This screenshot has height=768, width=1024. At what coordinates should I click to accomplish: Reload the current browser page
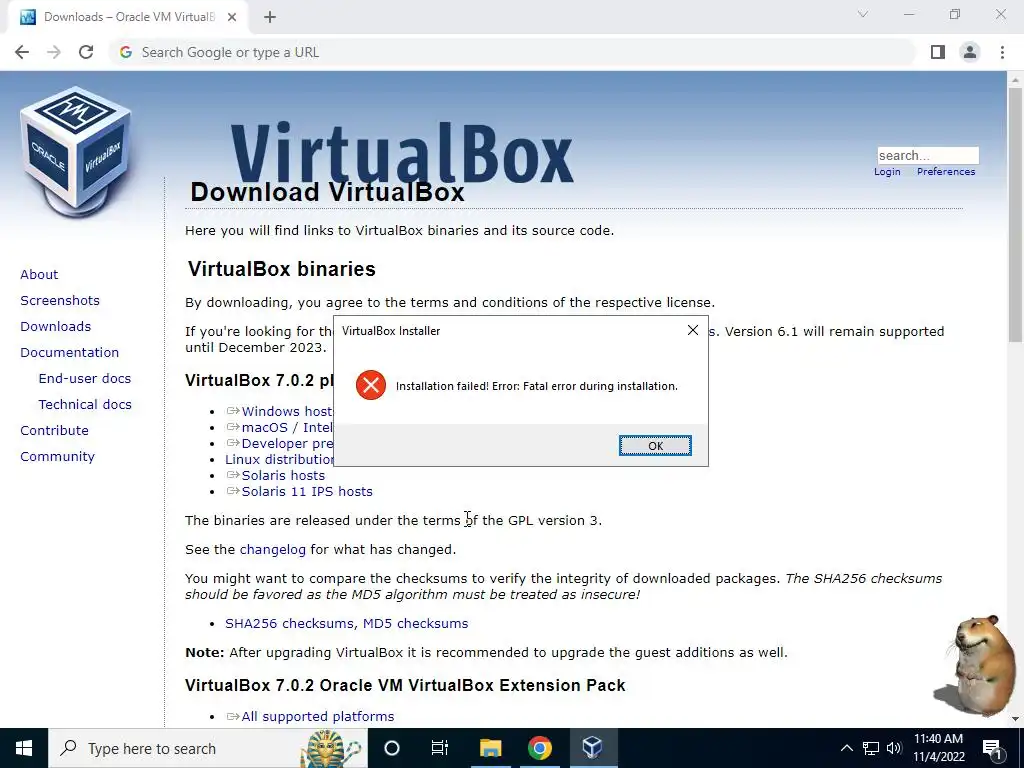click(x=86, y=52)
